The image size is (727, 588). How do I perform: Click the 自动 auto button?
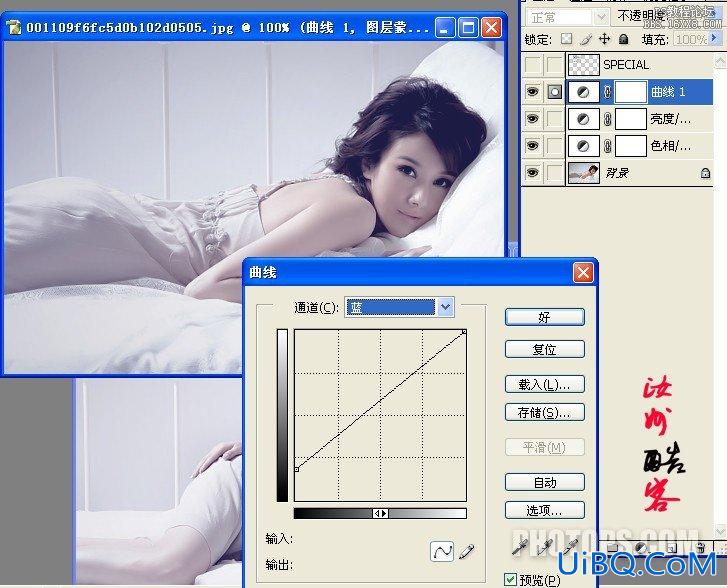click(x=544, y=483)
